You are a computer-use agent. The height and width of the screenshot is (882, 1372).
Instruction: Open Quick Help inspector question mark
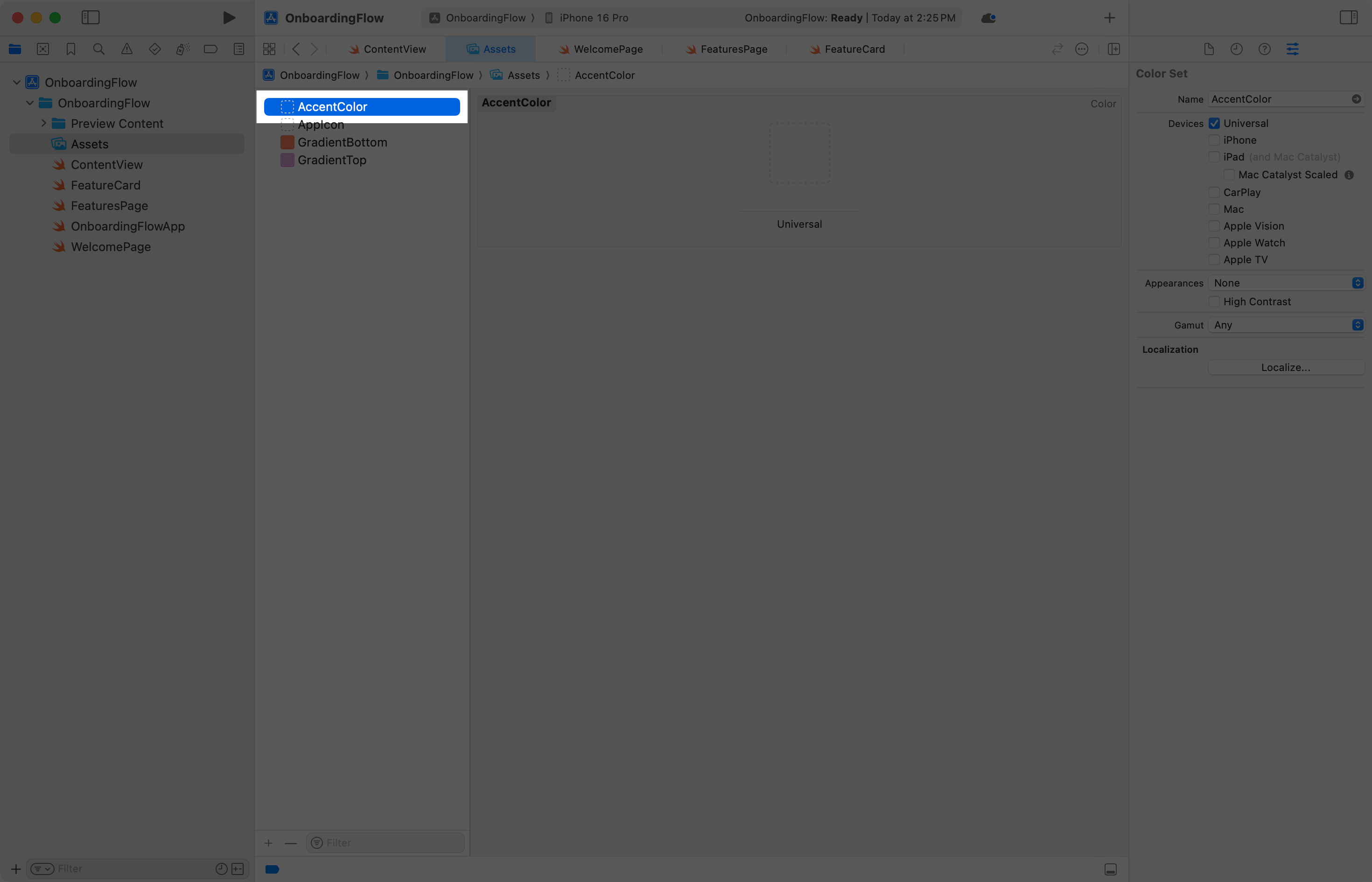(x=1265, y=49)
